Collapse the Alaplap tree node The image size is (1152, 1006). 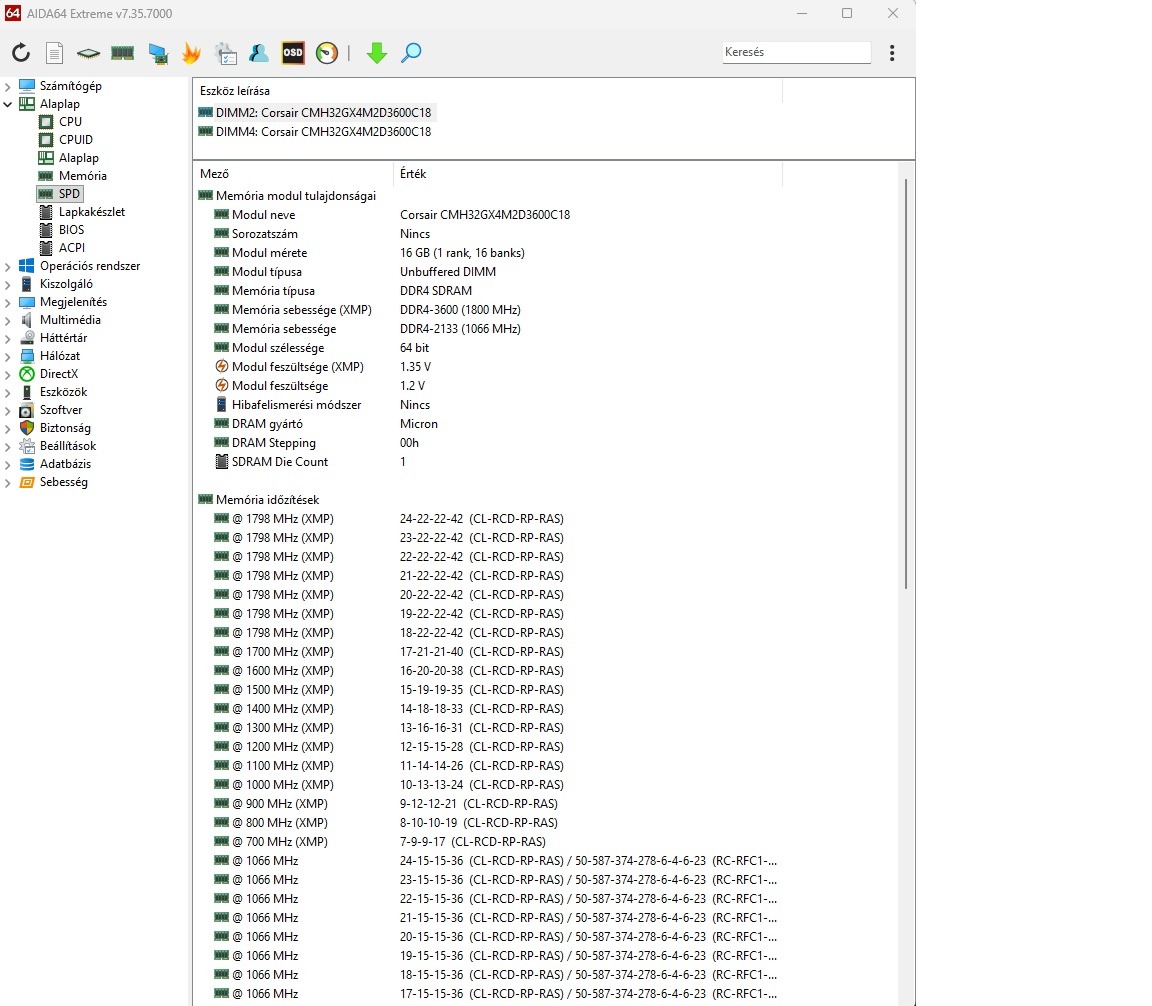(8, 104)
